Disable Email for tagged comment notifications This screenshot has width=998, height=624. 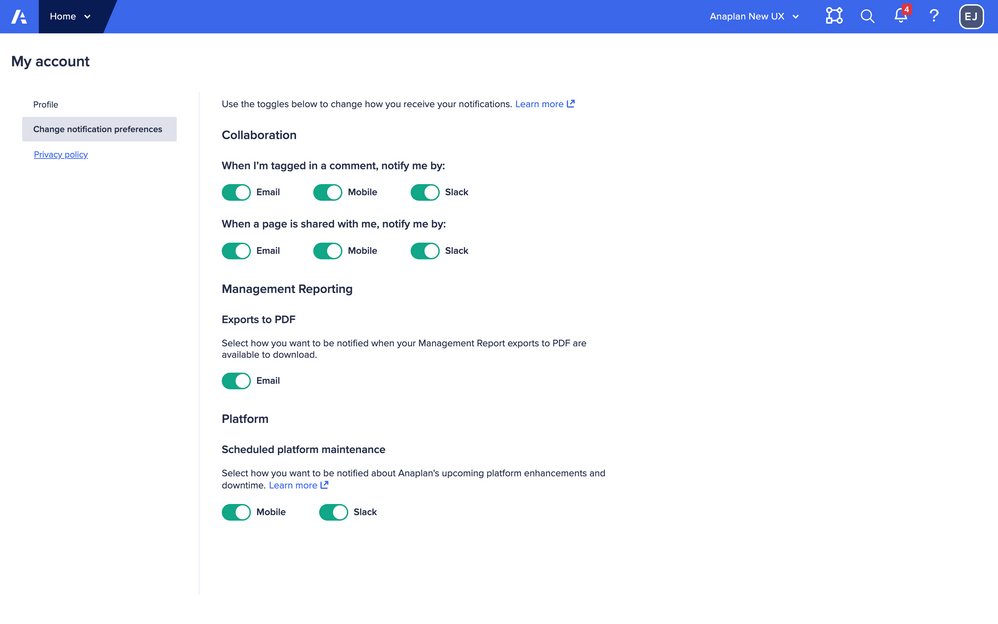pos(236,192)
